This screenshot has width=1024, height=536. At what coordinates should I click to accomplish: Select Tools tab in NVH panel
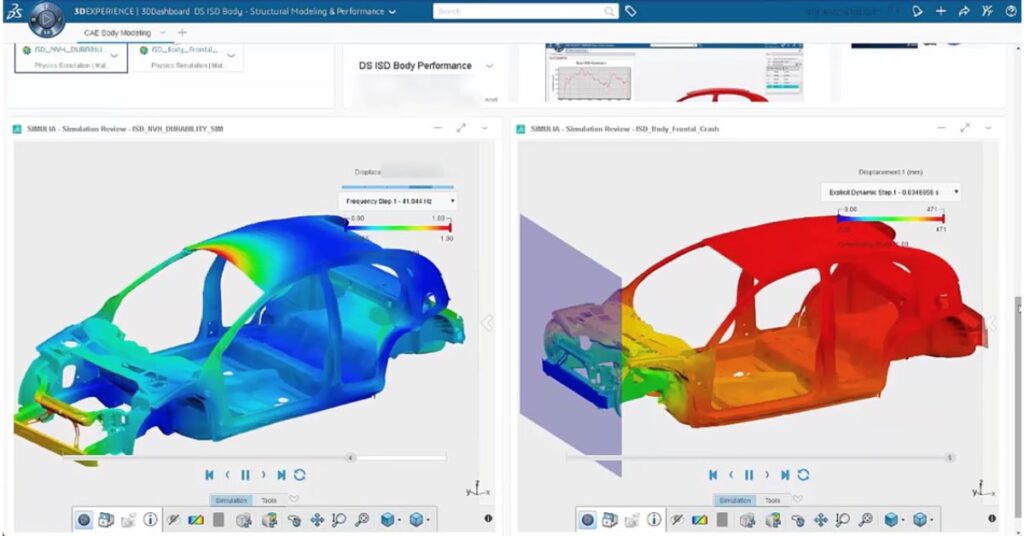pos(269,500)
